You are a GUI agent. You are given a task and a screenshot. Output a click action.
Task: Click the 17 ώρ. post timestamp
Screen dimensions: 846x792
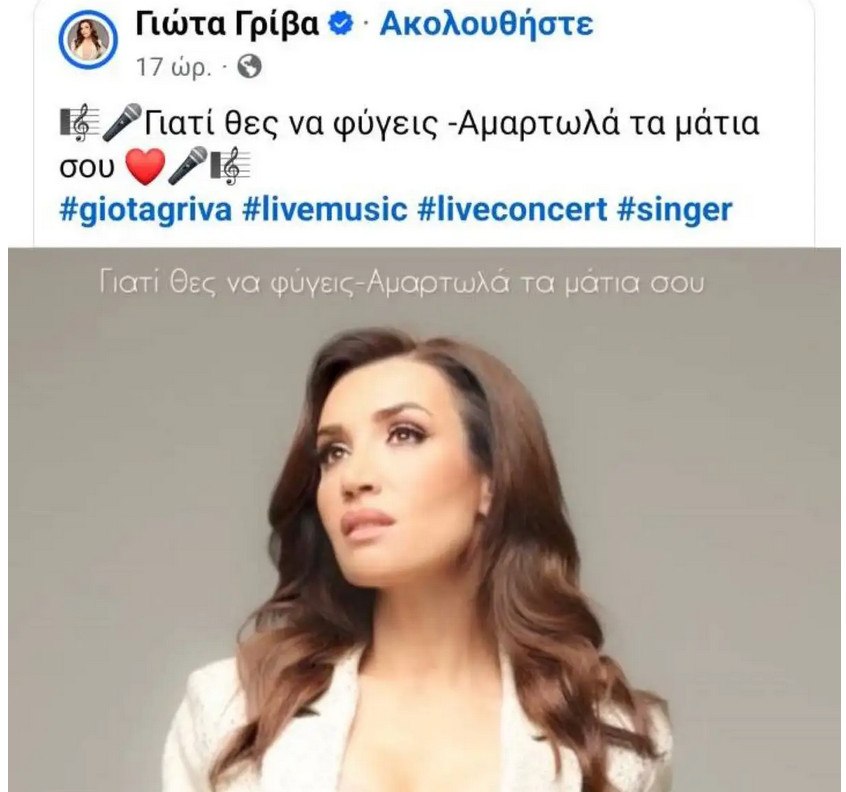click(x=173, y=67)
